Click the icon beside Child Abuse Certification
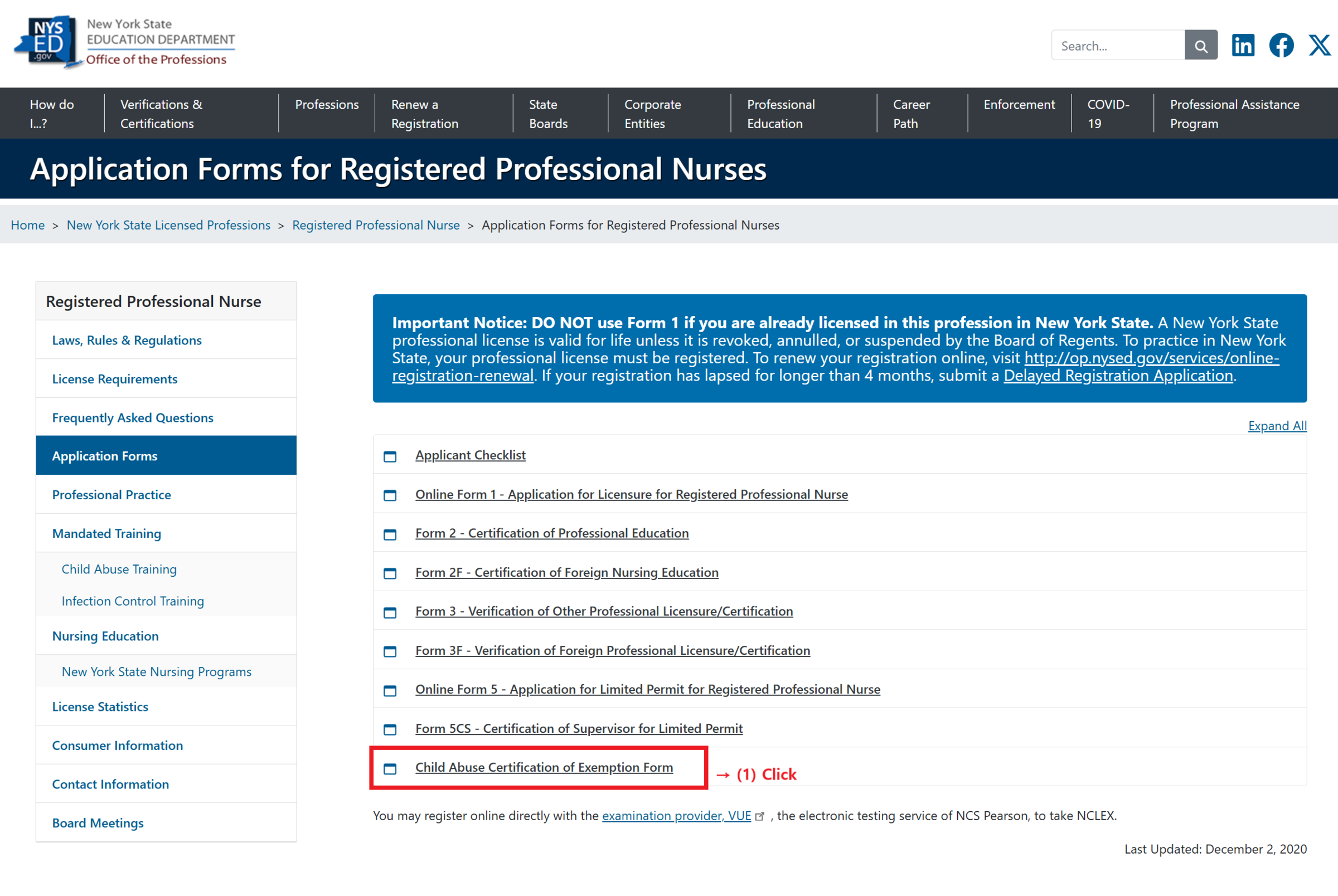The image size is (1338, 896). [x=390, y=768]
